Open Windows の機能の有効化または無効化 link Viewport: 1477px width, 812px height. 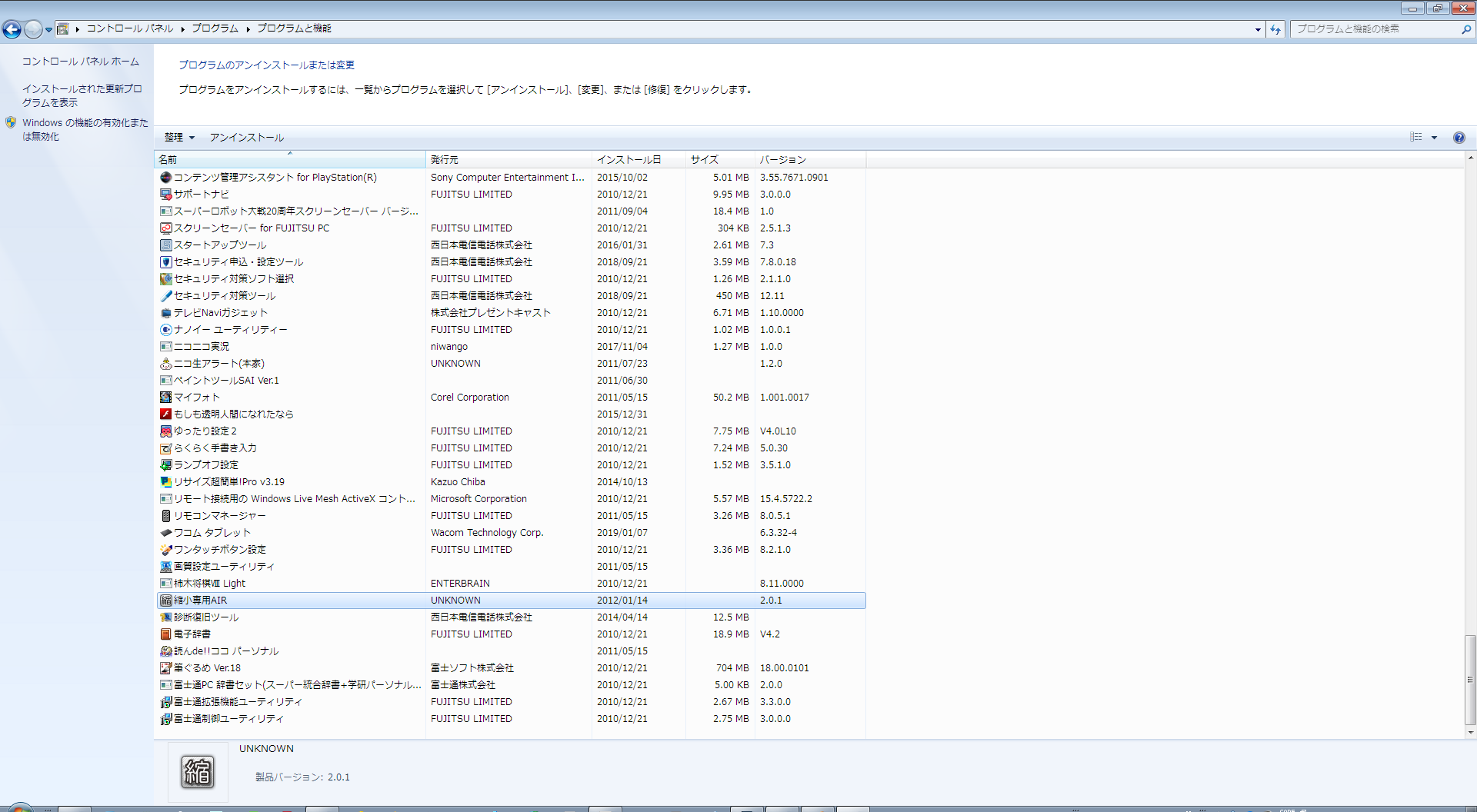[x=85, y=130]
